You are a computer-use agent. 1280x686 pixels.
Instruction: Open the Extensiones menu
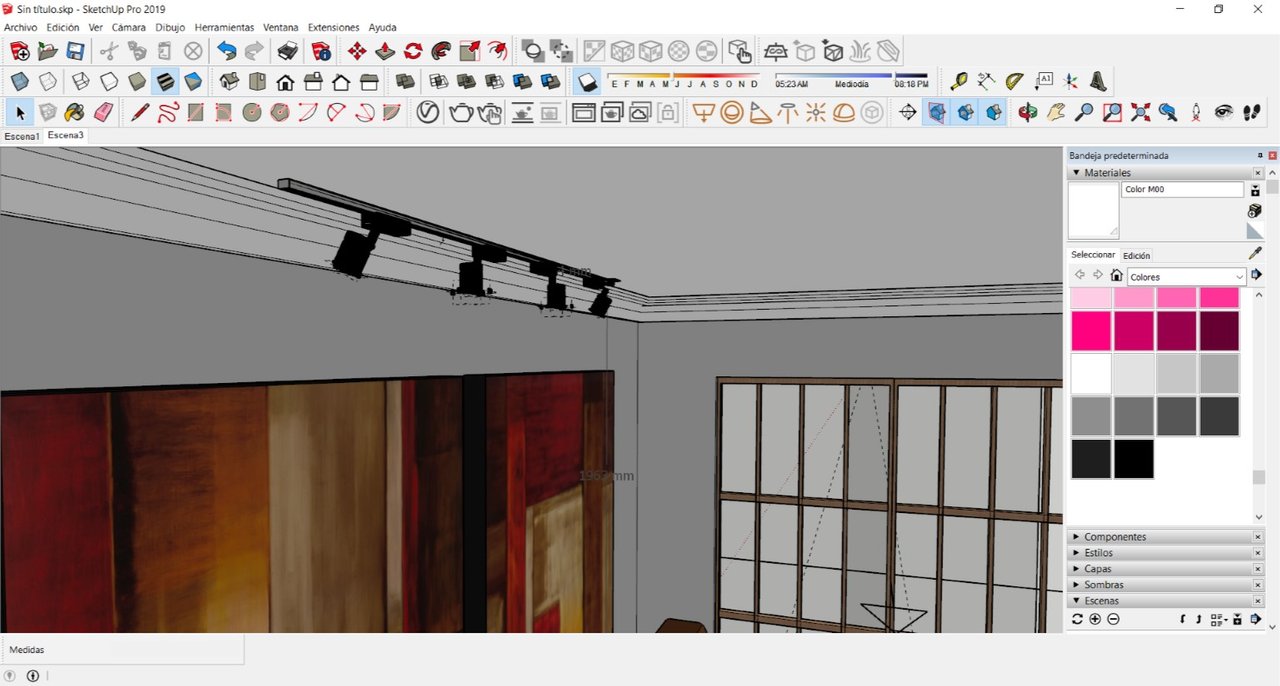point(333,27)
